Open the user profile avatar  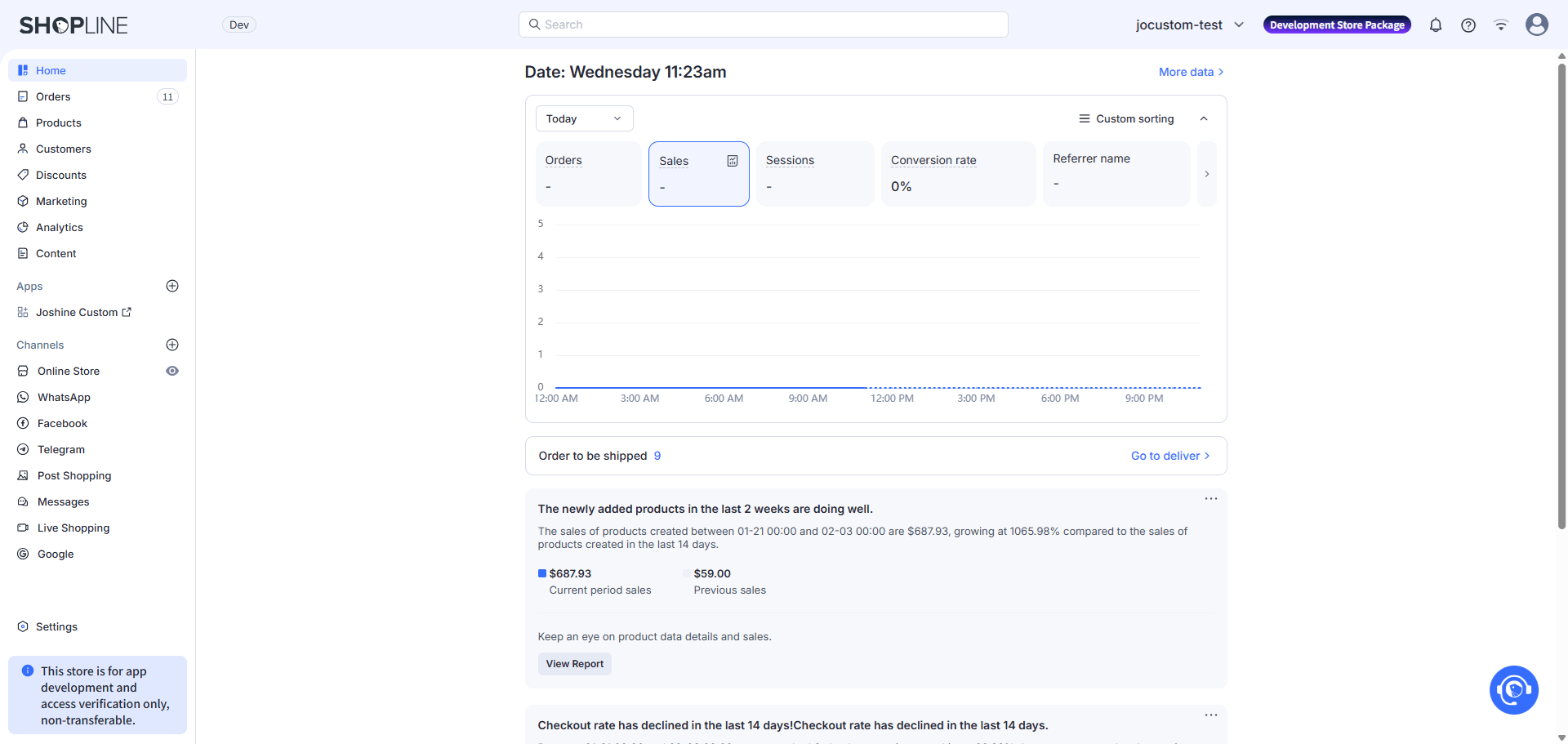1536,25
